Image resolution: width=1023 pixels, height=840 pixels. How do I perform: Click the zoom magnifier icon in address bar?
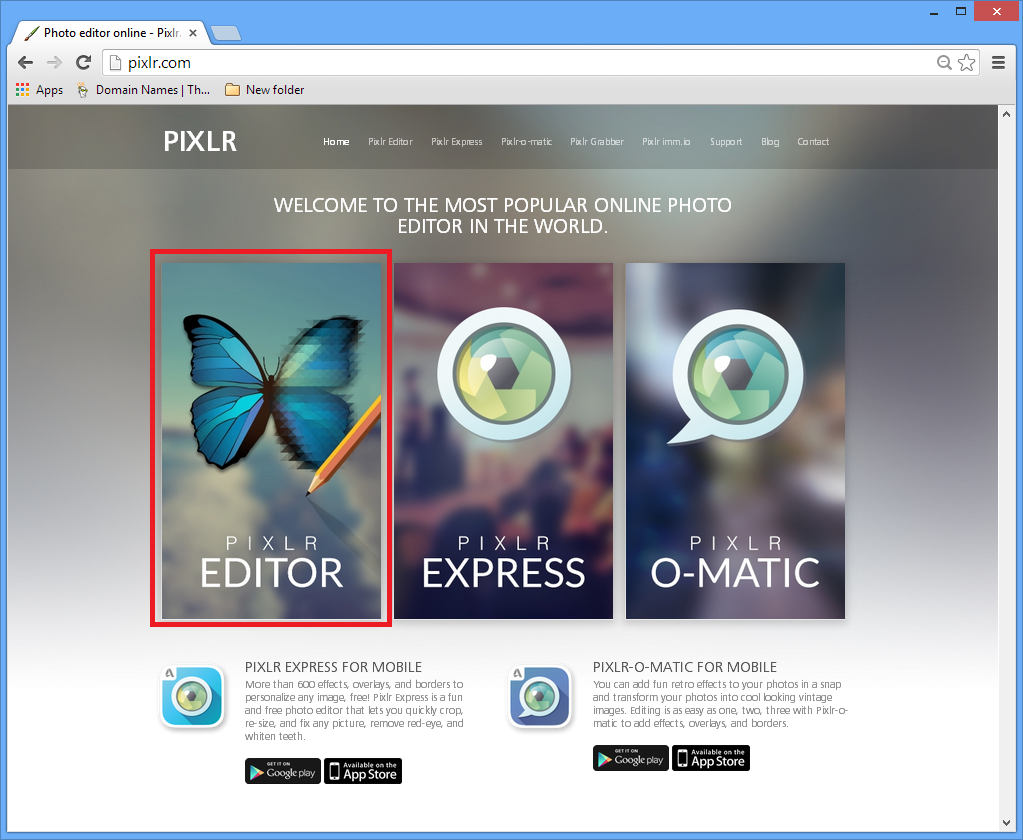tap(944, 63)
